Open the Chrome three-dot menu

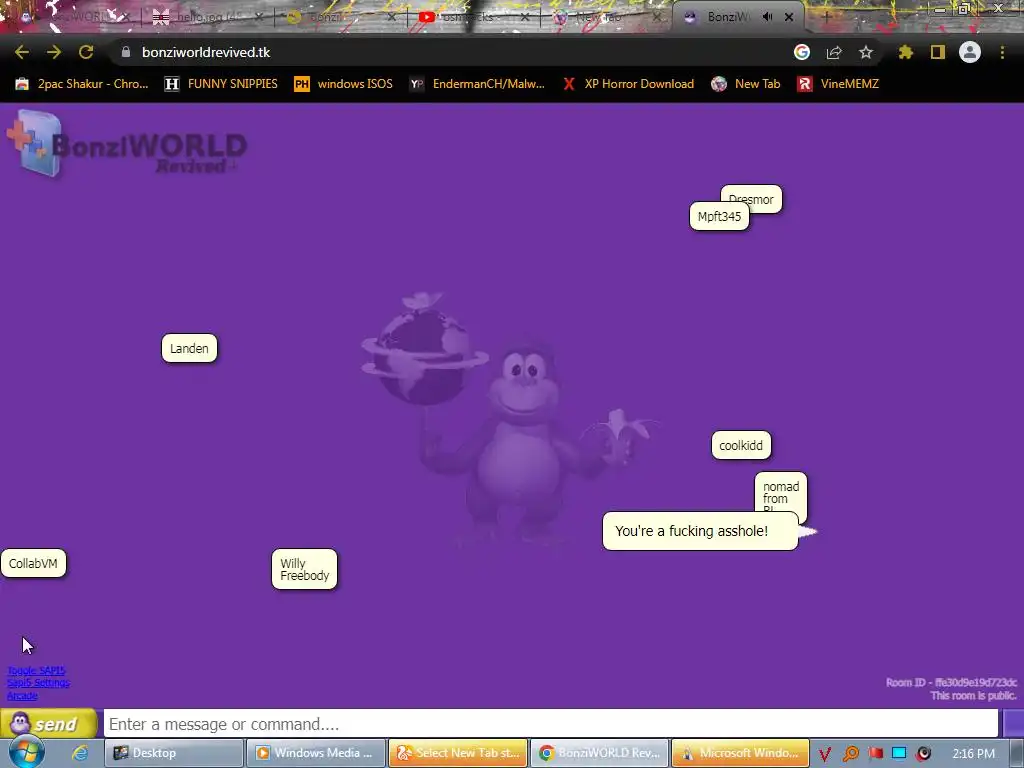click(1002, 52)
